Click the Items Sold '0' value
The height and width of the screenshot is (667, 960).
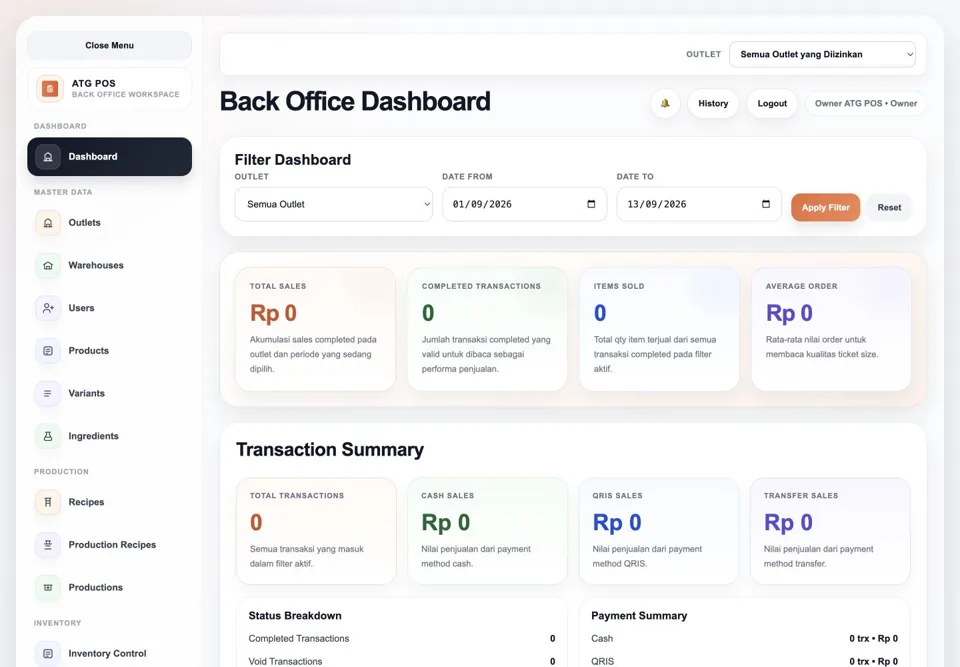coord(600,313)
